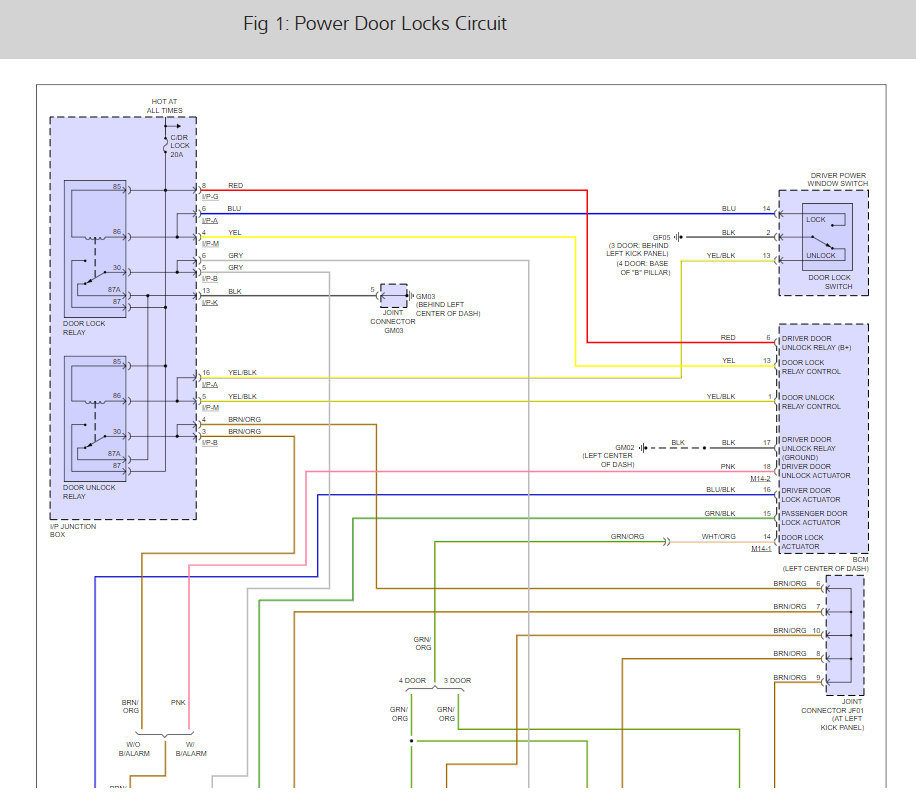Click the 'DRIVER POWER WINDOW SWITCH' label
The height and width of the screenshot is (799, 916).
point(838,179)
